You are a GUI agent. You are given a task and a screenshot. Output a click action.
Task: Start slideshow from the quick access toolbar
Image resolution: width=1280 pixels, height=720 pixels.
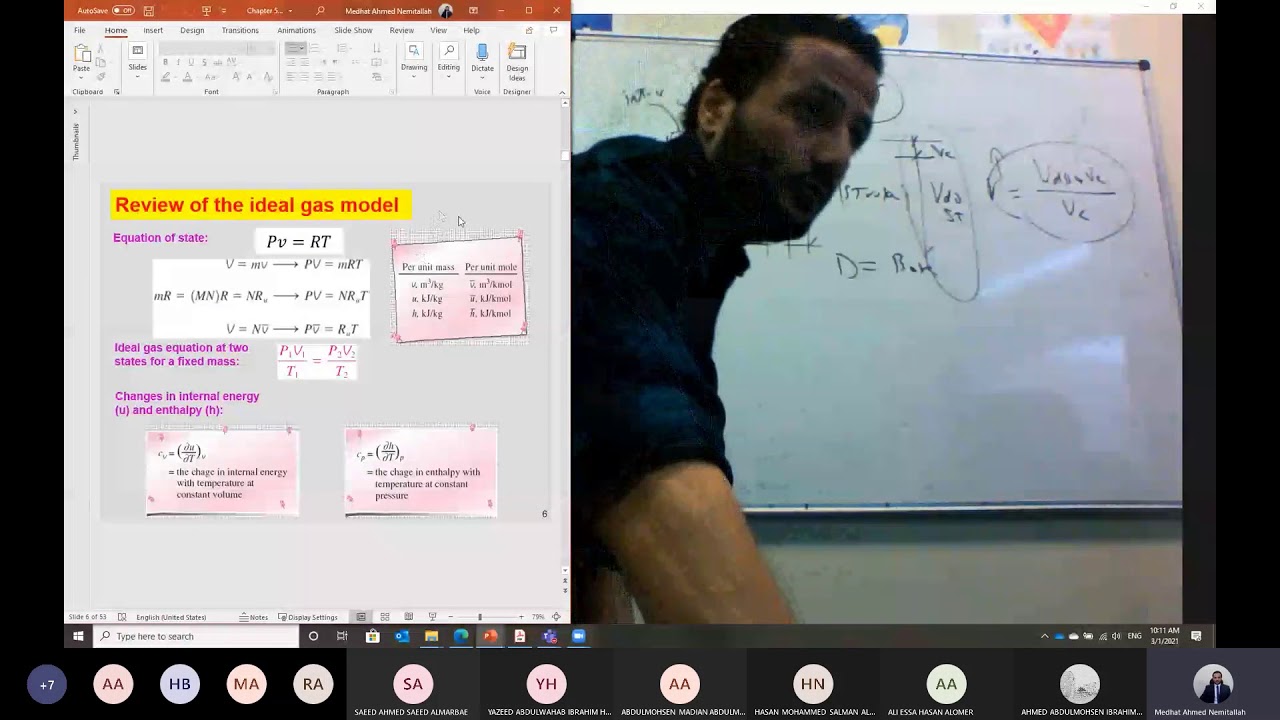207,10
